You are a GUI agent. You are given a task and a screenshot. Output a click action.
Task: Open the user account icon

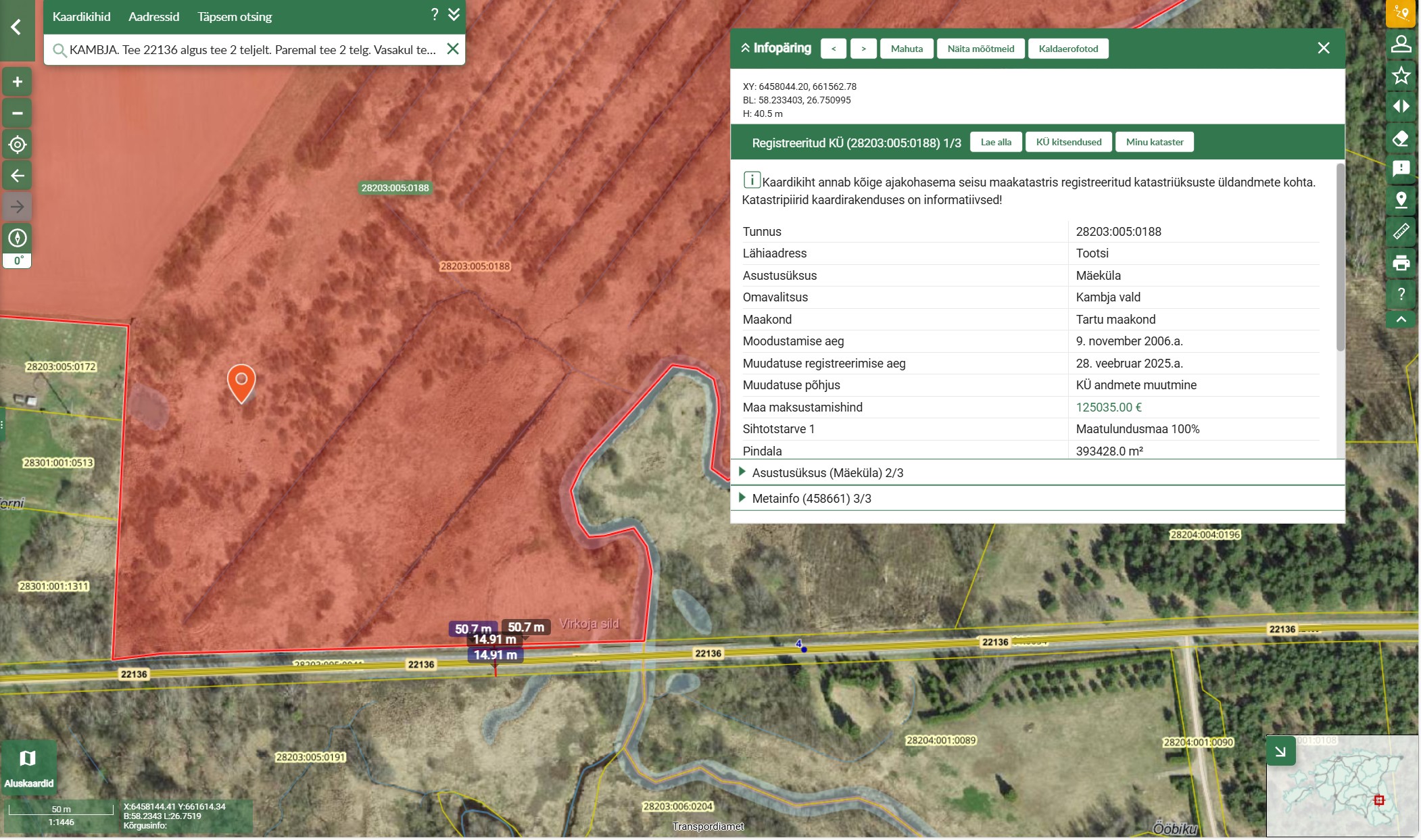[1401, 44]
